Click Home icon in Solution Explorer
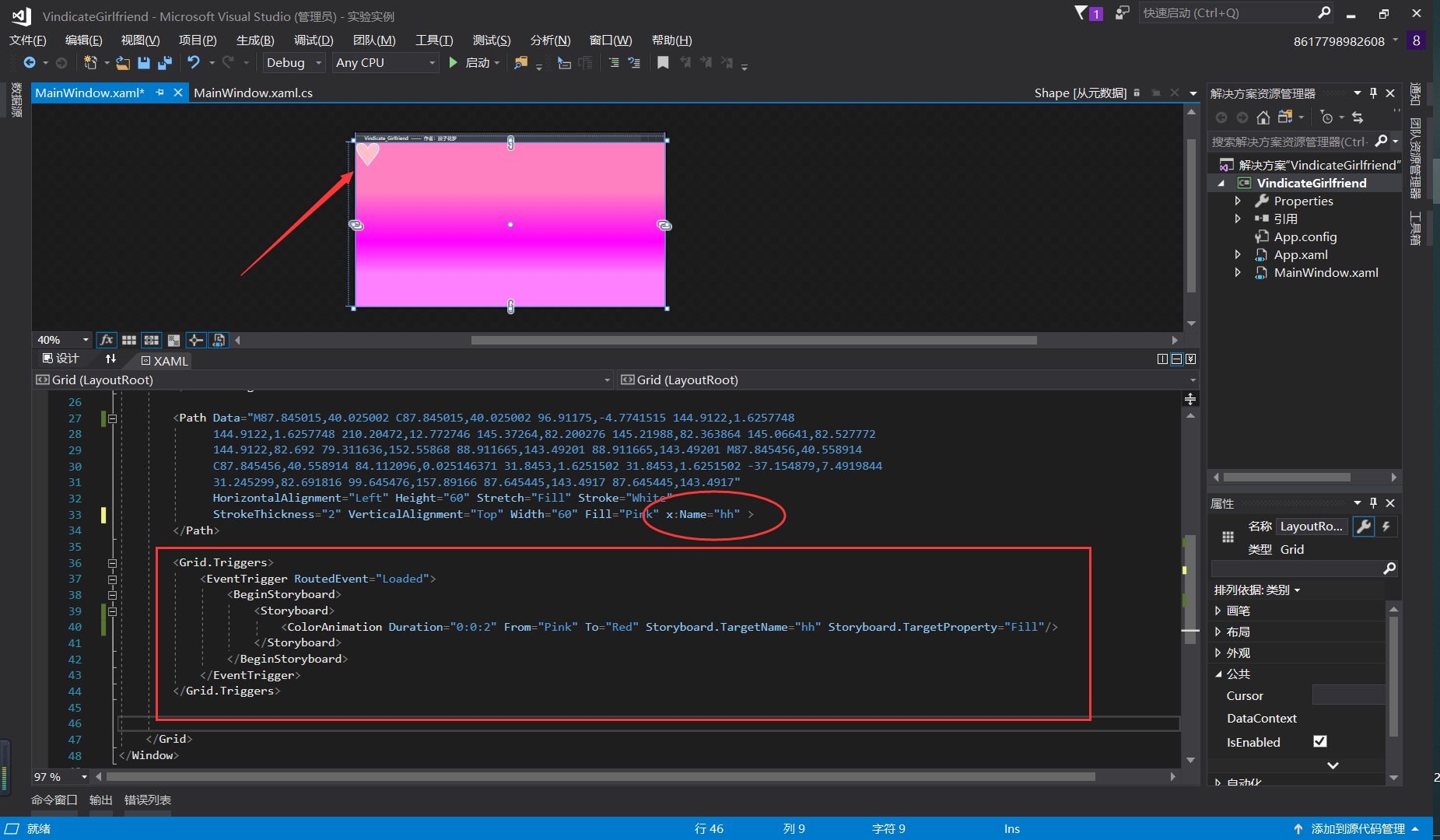1440x840 pixels. tap(1263, 117)
